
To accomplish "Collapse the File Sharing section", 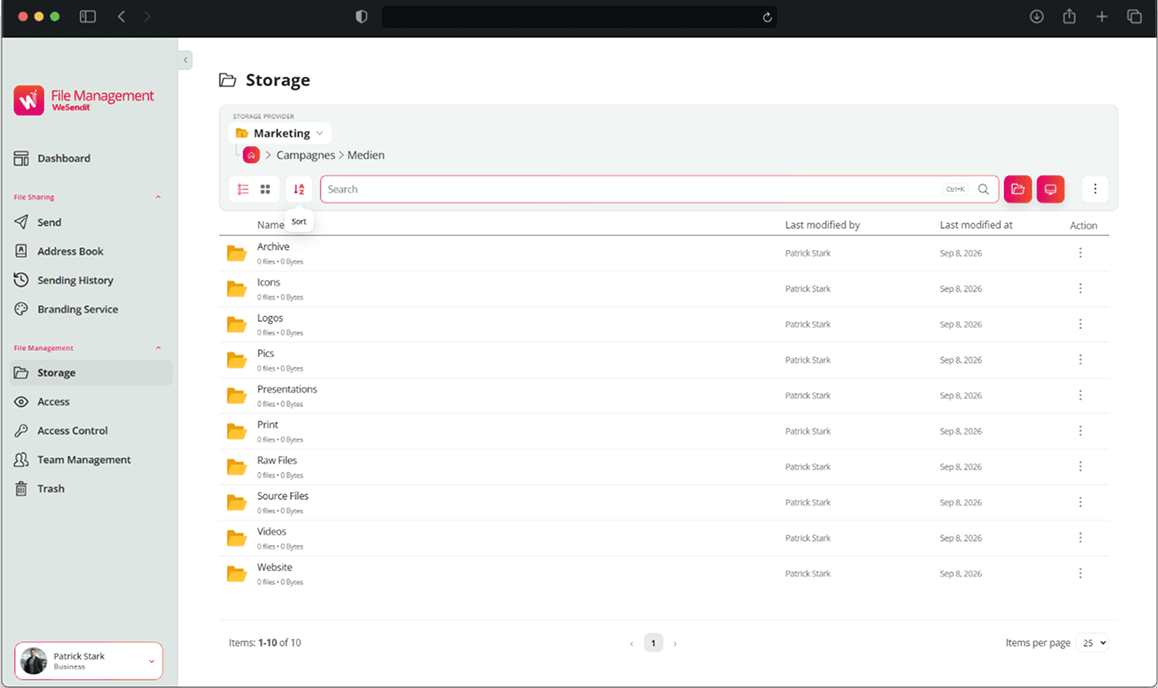I will click(158, 197).
